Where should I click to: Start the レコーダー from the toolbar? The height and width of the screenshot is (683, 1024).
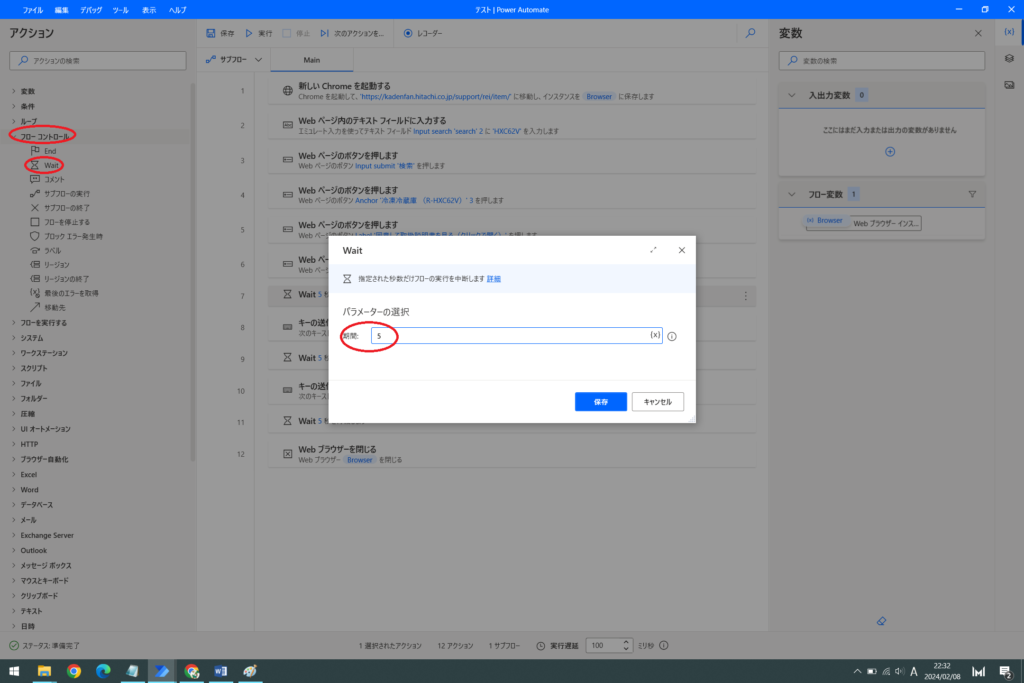(423, 33)
